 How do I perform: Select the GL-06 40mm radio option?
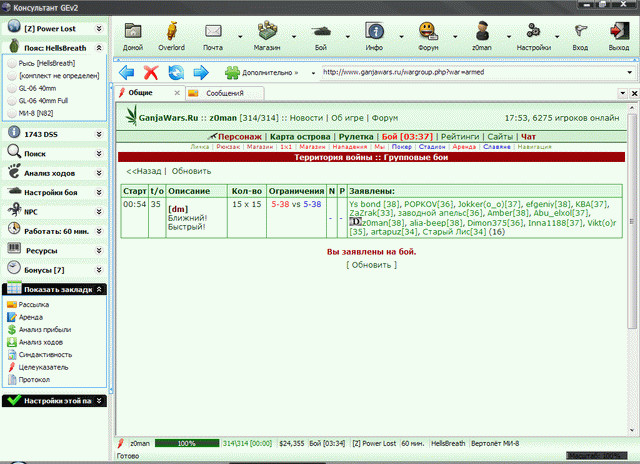[12, 88]
